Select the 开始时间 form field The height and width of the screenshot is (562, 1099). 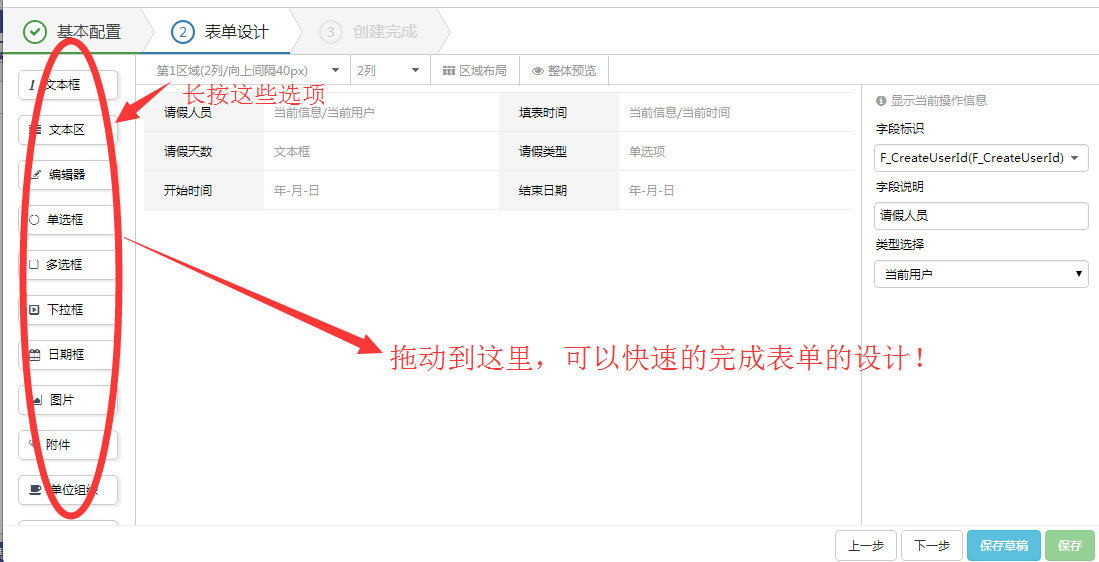pos(321,190)
